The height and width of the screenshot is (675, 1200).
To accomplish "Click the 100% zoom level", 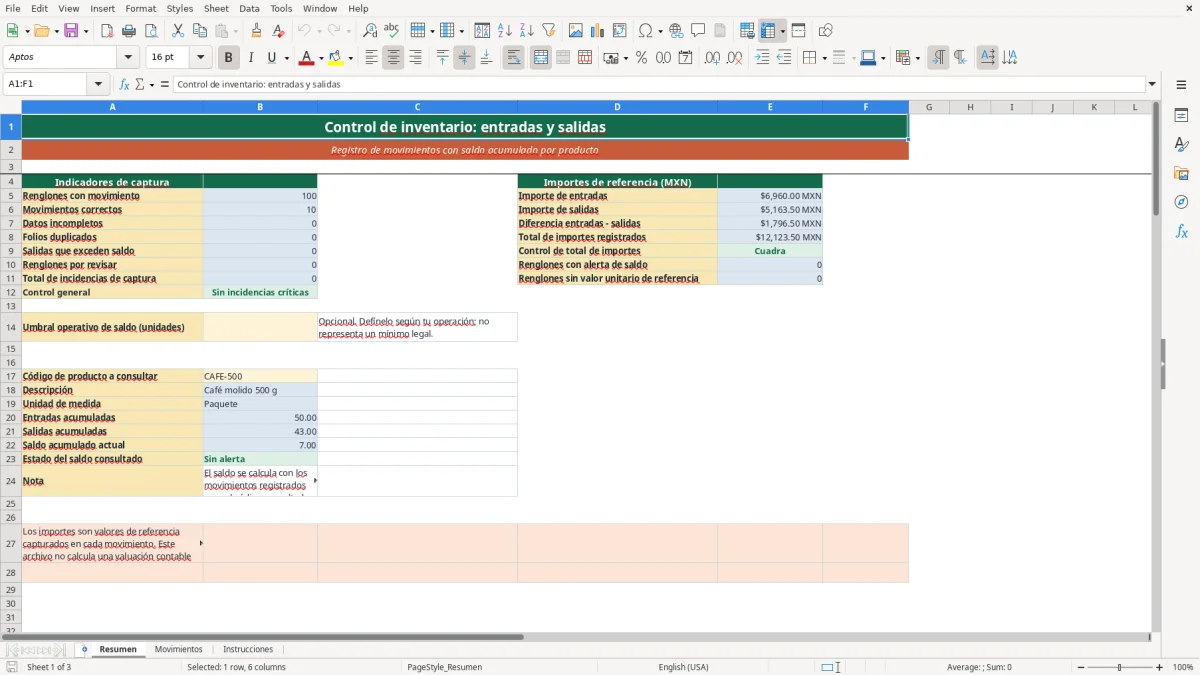I will tap(1183, 667).
